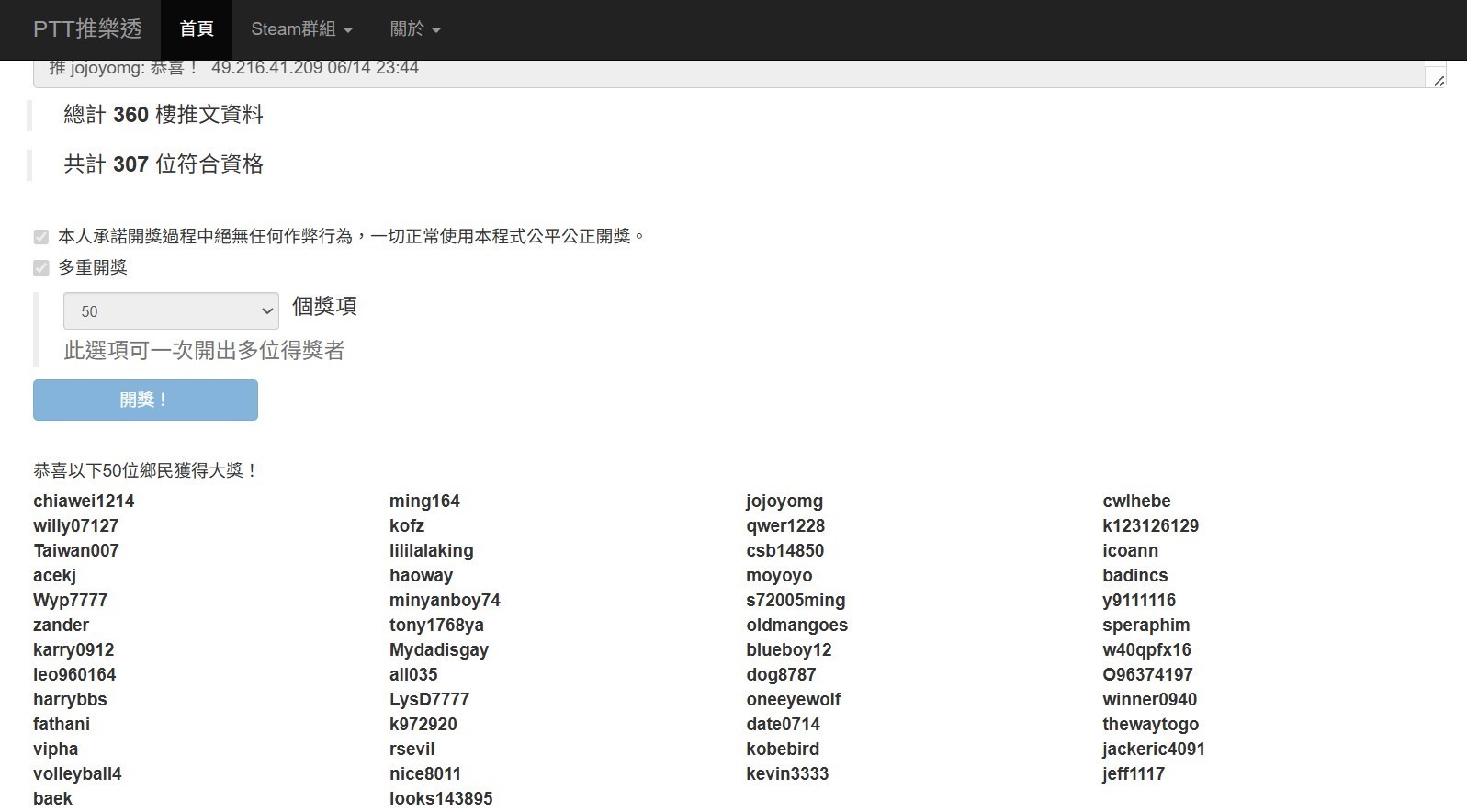Select winner name Mydadisgay
Screen dimensions: 1467x812
click(439, 650)
